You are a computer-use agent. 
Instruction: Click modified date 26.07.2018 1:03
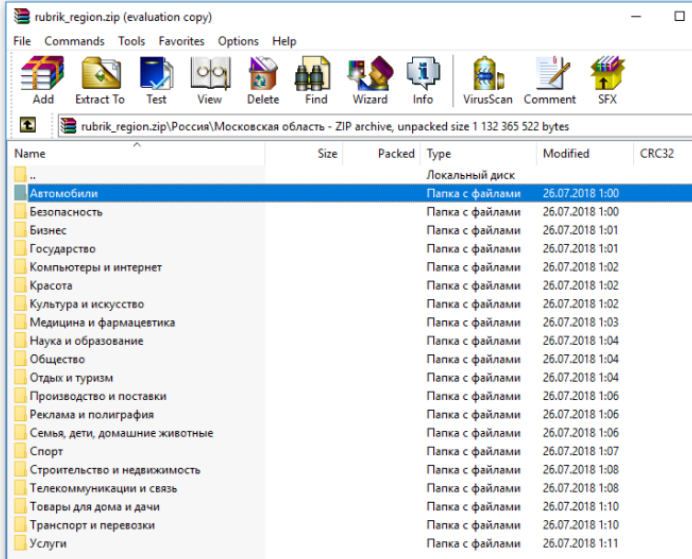580,323
